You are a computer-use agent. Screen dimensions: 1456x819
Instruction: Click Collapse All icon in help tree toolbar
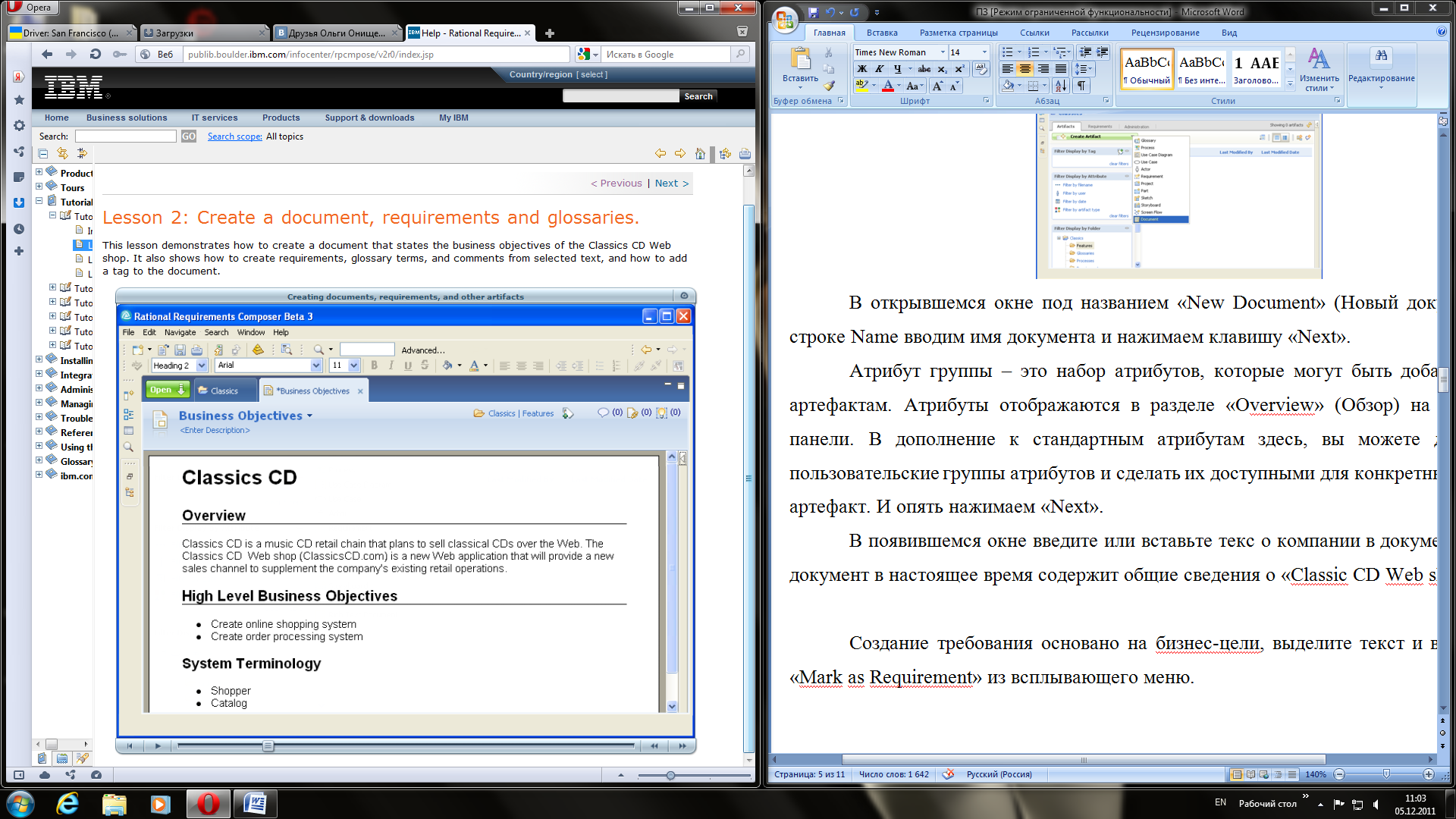pyautogui.click(x=44, y=153)
